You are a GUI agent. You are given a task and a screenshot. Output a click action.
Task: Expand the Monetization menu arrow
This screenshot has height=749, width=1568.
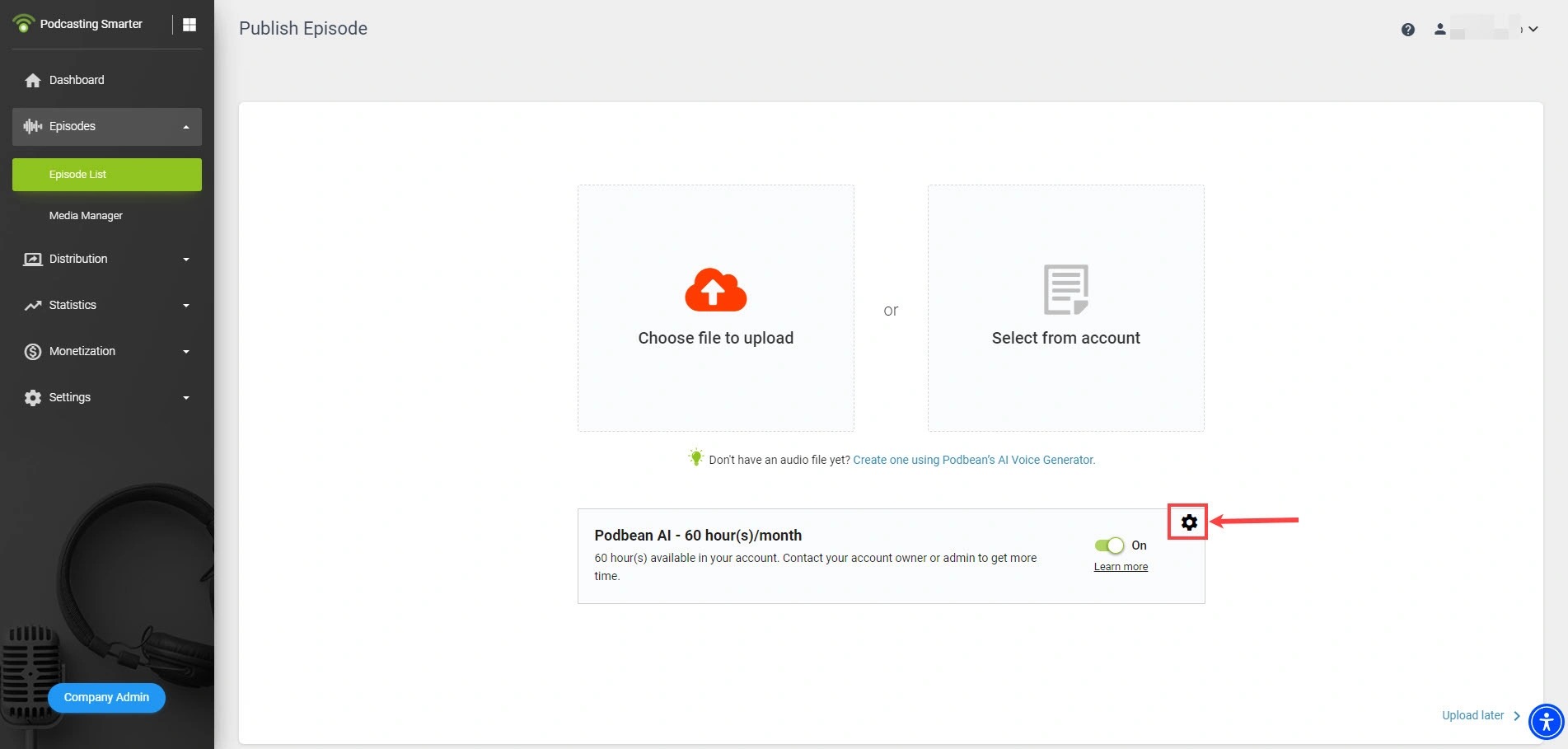tap(186, 352)
